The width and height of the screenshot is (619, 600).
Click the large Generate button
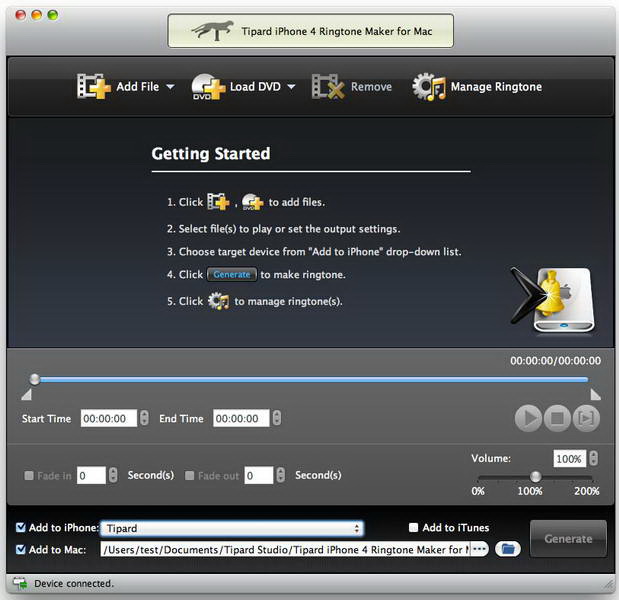click(x=568, y=539)
